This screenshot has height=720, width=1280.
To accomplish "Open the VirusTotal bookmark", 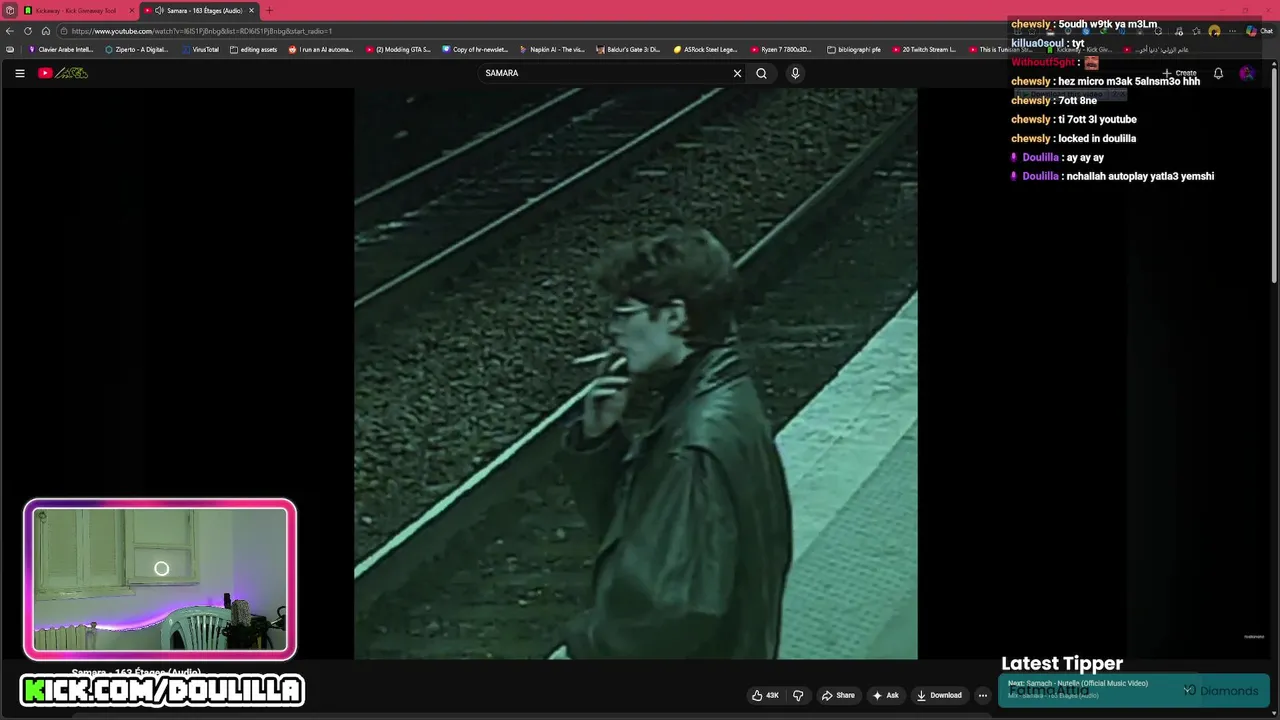I will [200, 49].
